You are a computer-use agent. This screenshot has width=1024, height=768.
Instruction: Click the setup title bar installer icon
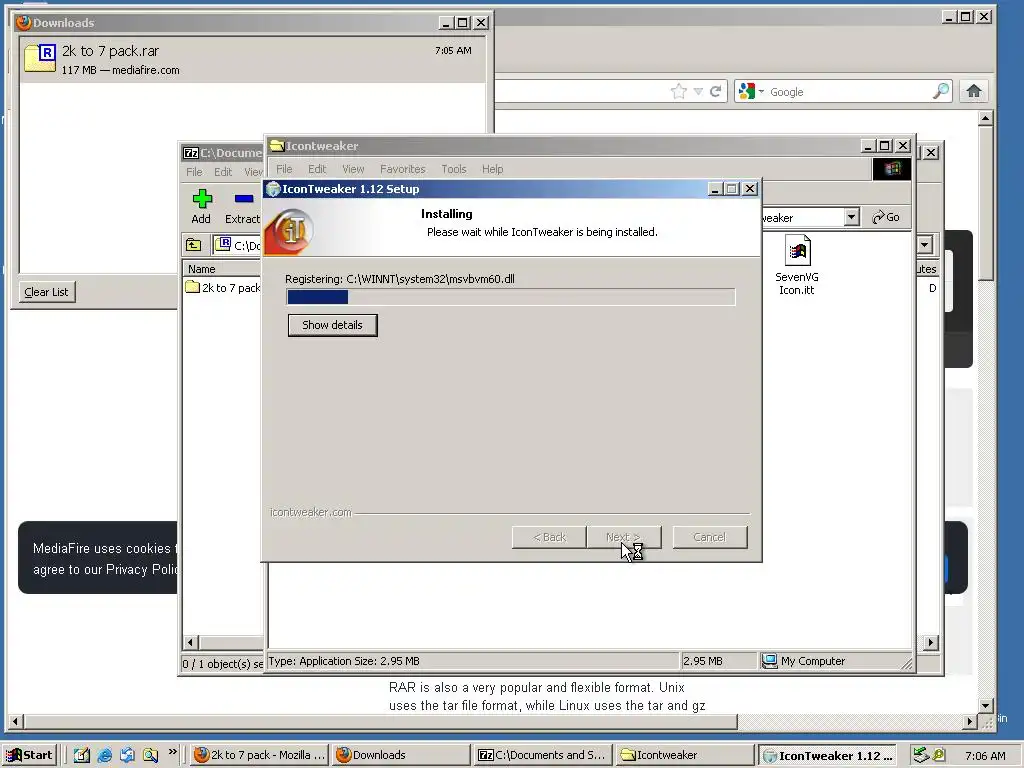pyautogui.click(x=274, y=189)
